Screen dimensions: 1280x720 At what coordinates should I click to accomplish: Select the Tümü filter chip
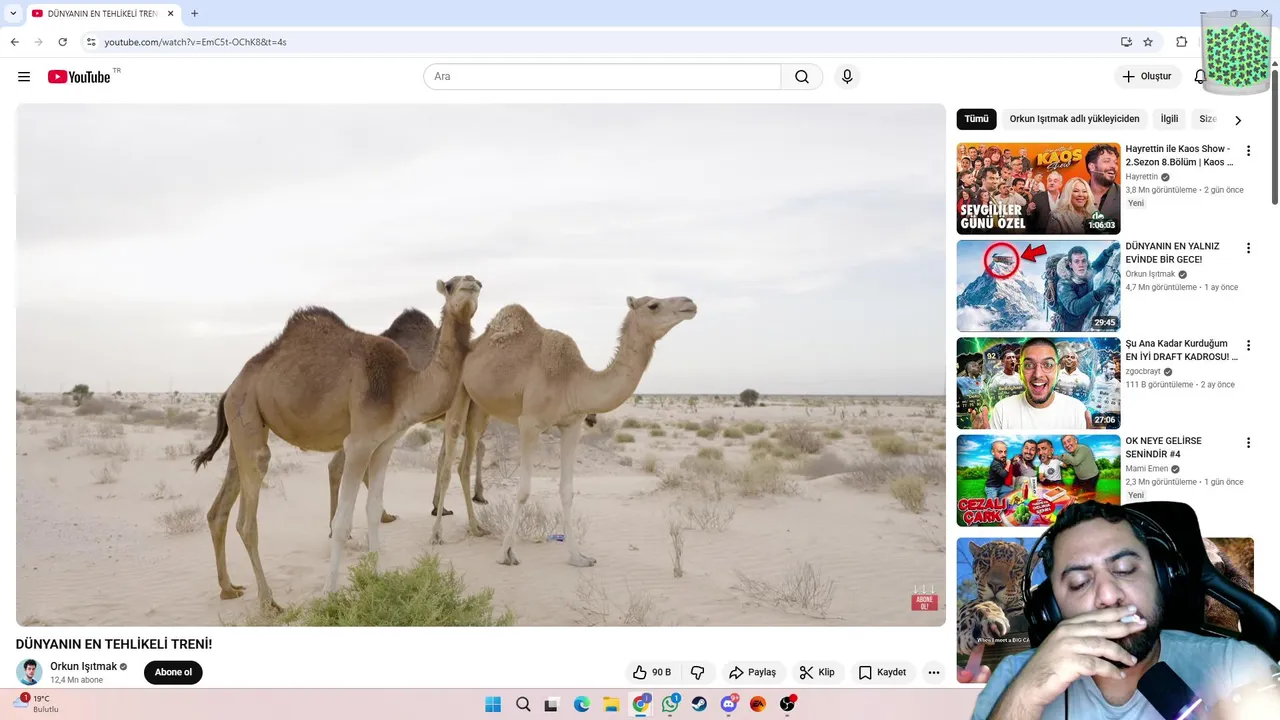coord(976,119)
